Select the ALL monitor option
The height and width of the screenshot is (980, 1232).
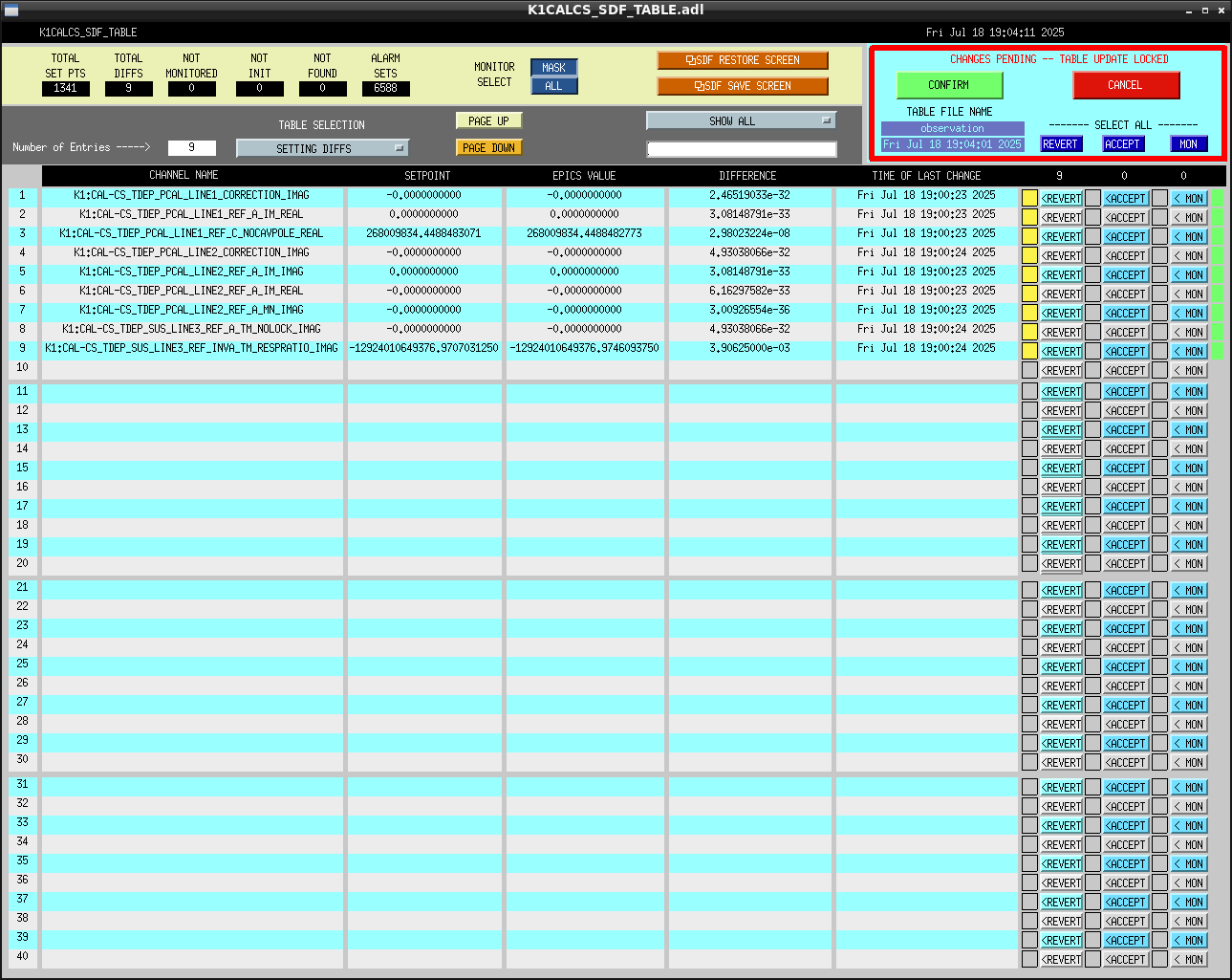[554, 86]
